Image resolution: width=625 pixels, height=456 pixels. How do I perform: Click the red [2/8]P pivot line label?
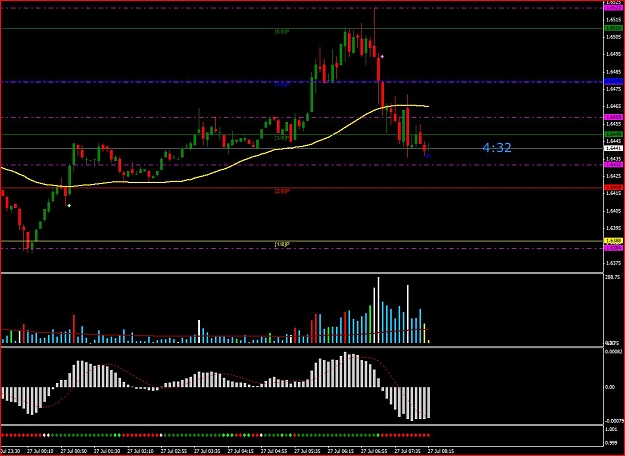pos(282,191)
